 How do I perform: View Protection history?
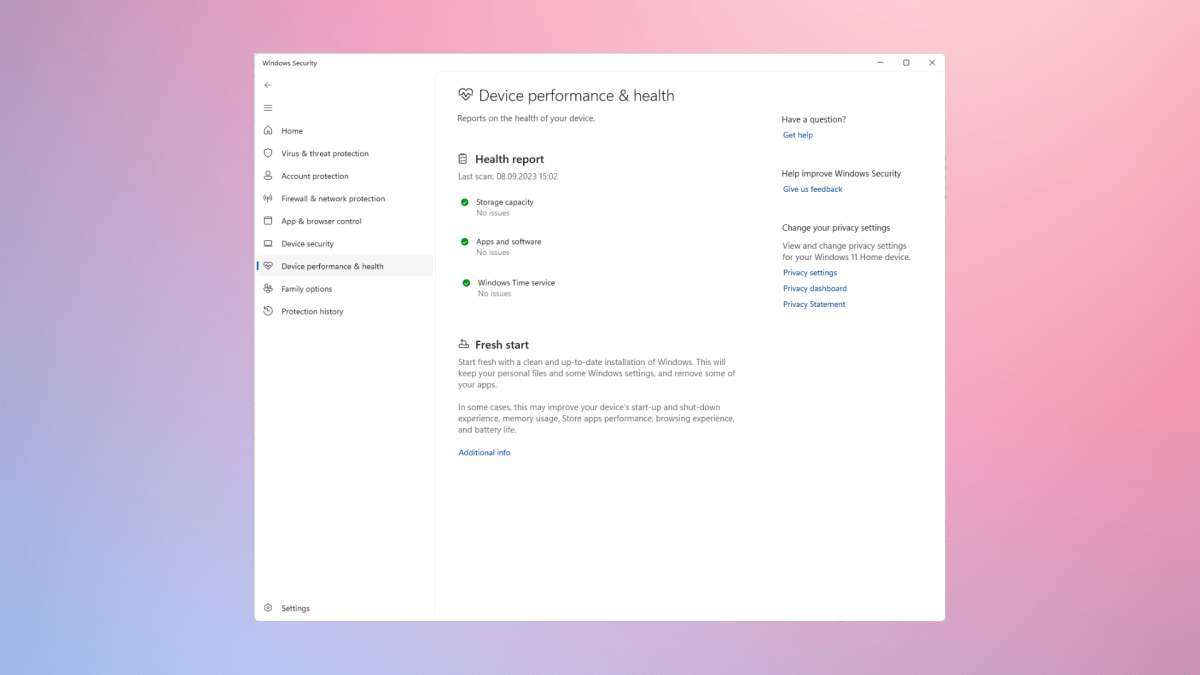pos(344,311)
